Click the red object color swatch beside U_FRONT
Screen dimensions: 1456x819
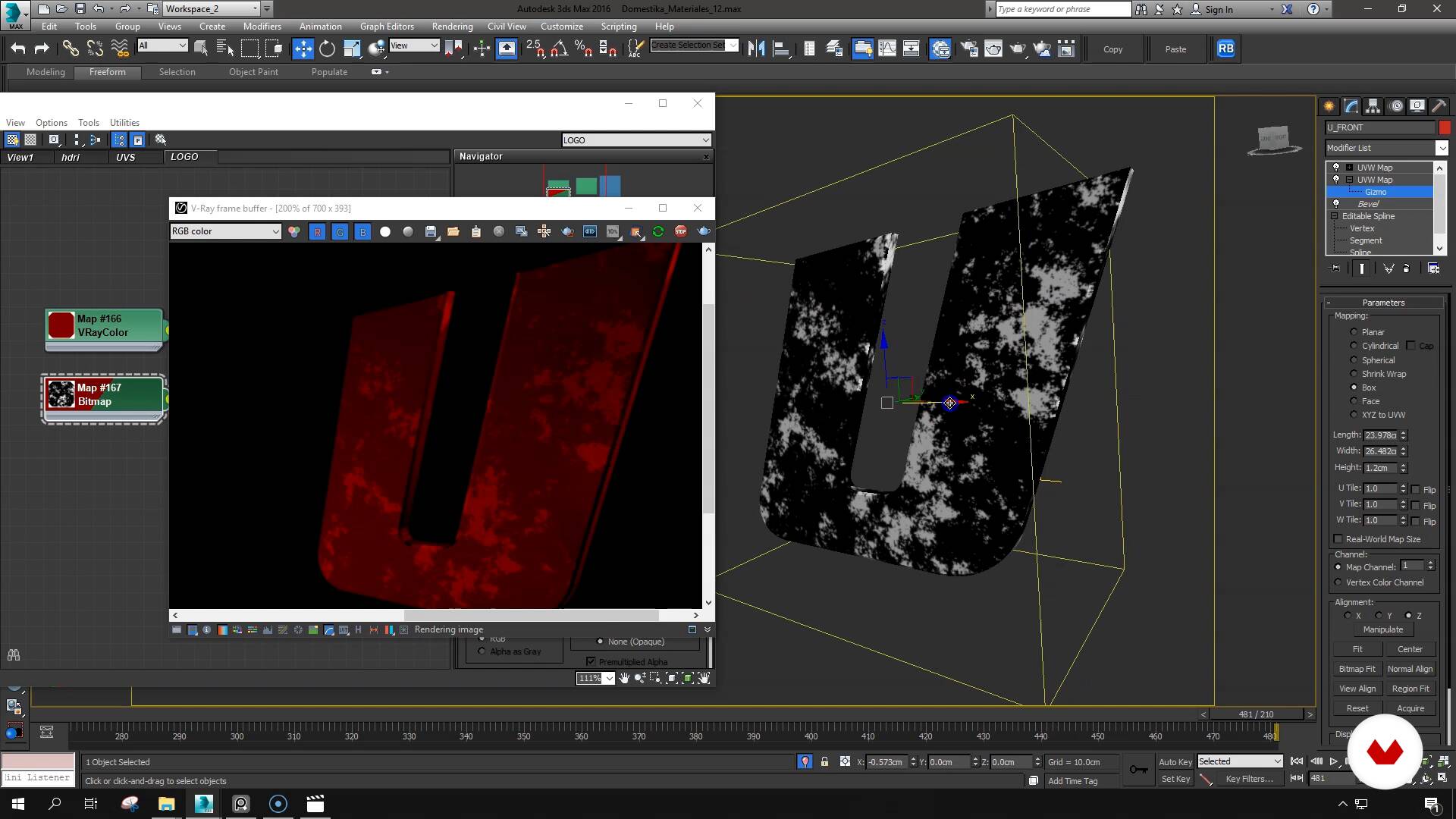(1444, 127)
